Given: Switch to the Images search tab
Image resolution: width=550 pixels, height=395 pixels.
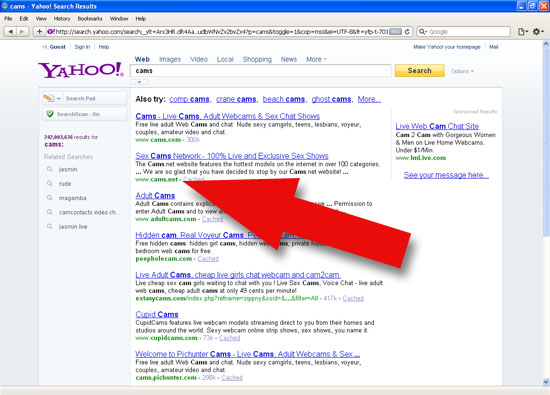Looking at the screenshot, I should pyautogui.click(x=170, y=59).
